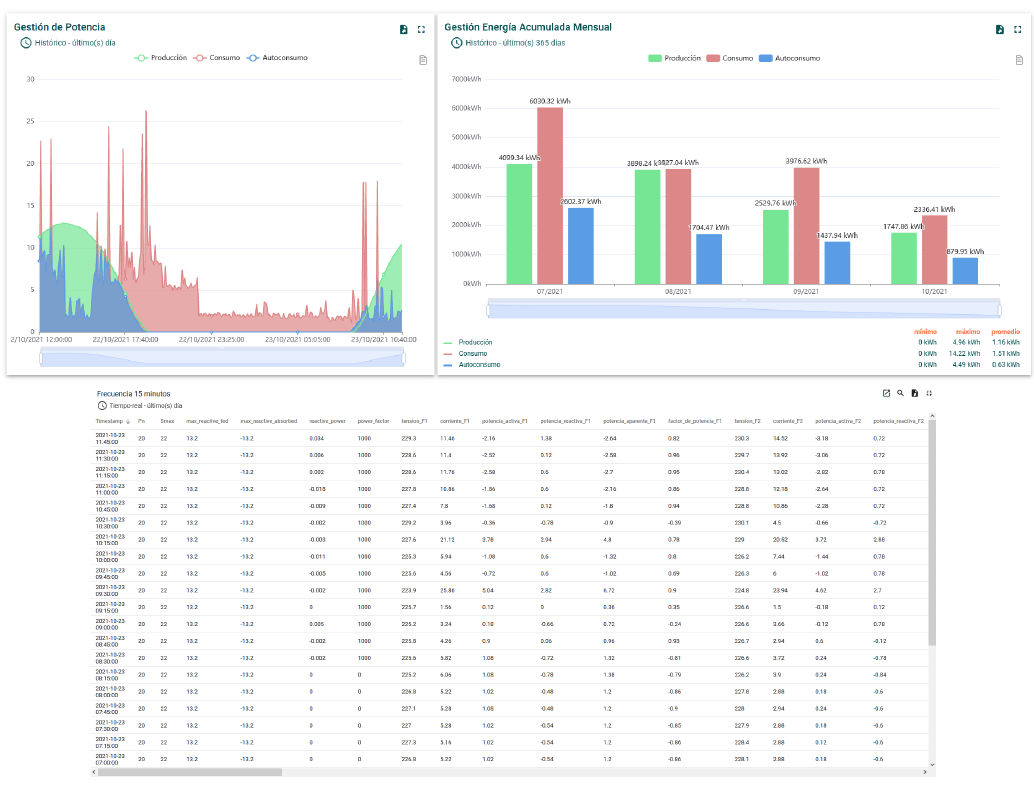
Task: Click search icon in Frecuencia 15 minutos table
Action: [900, 393]
